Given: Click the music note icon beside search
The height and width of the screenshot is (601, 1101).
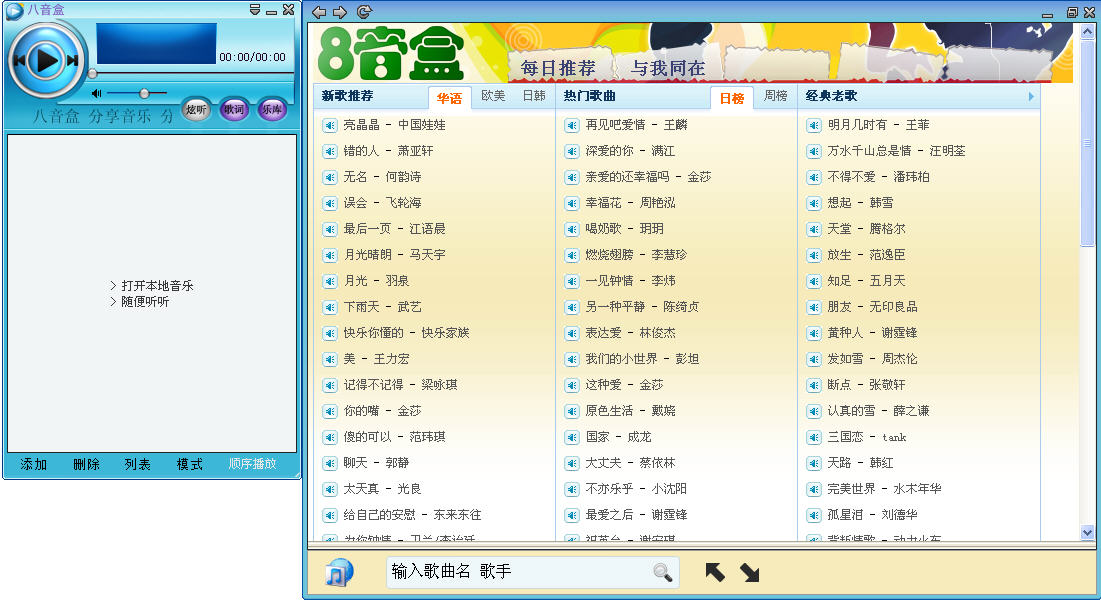Looking at the screenshot, I should (x=339, y=572).
